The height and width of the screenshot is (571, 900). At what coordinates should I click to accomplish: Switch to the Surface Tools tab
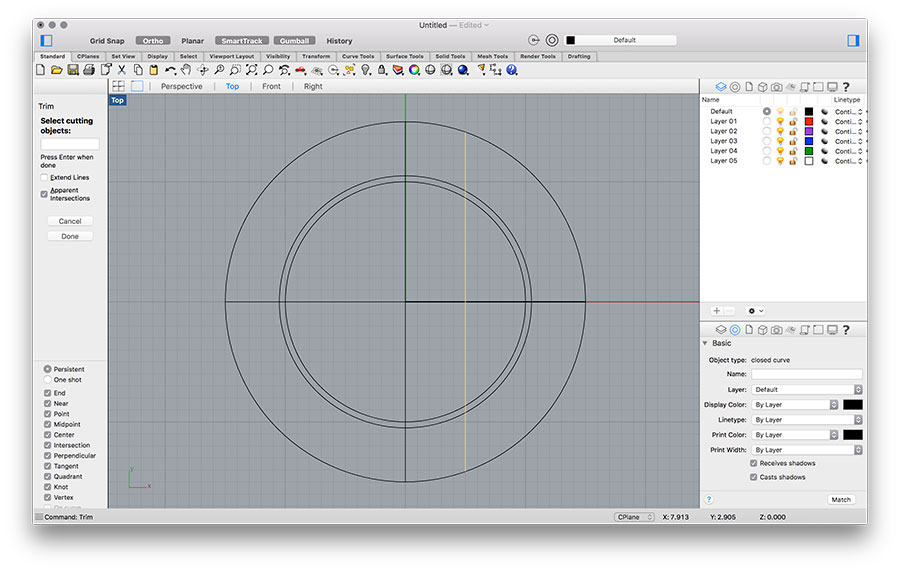(x=404, y=56)
